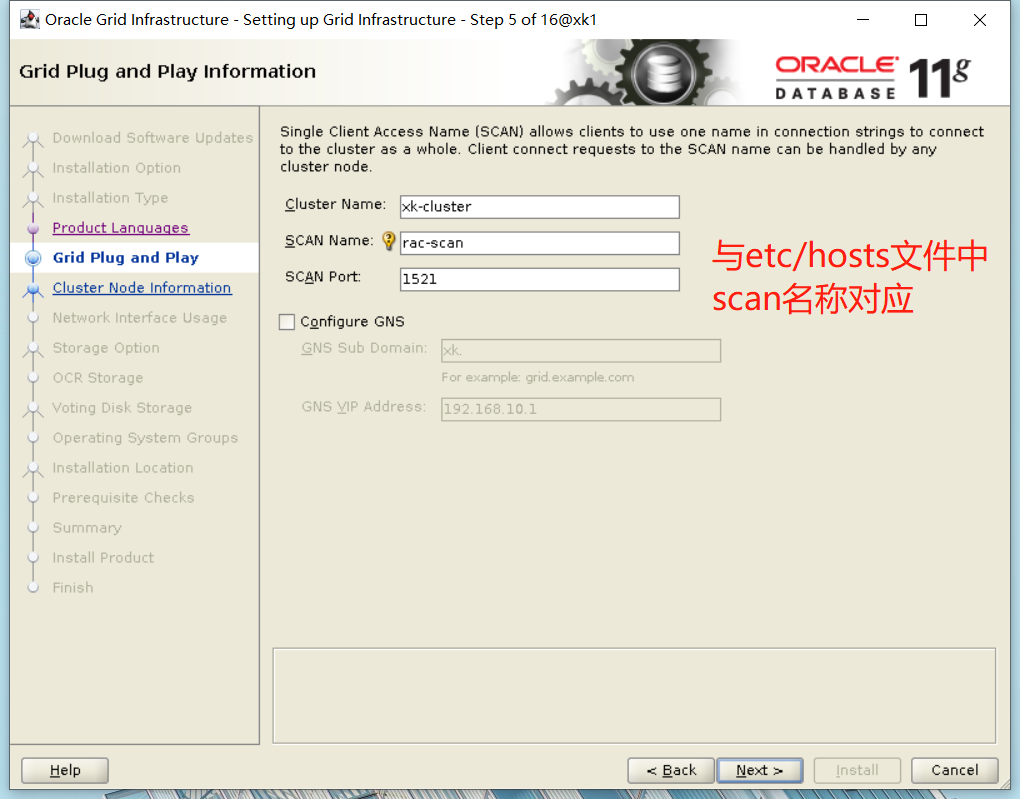Click the Help button

click(65, 770)
